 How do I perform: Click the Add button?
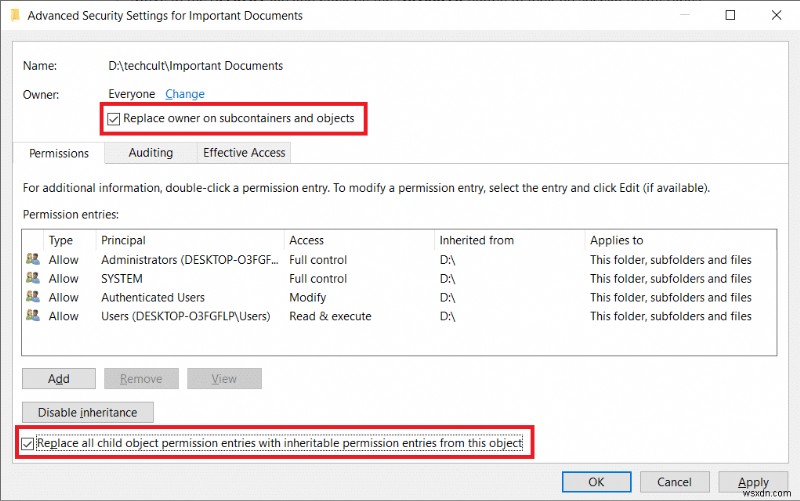click(59, 379)
